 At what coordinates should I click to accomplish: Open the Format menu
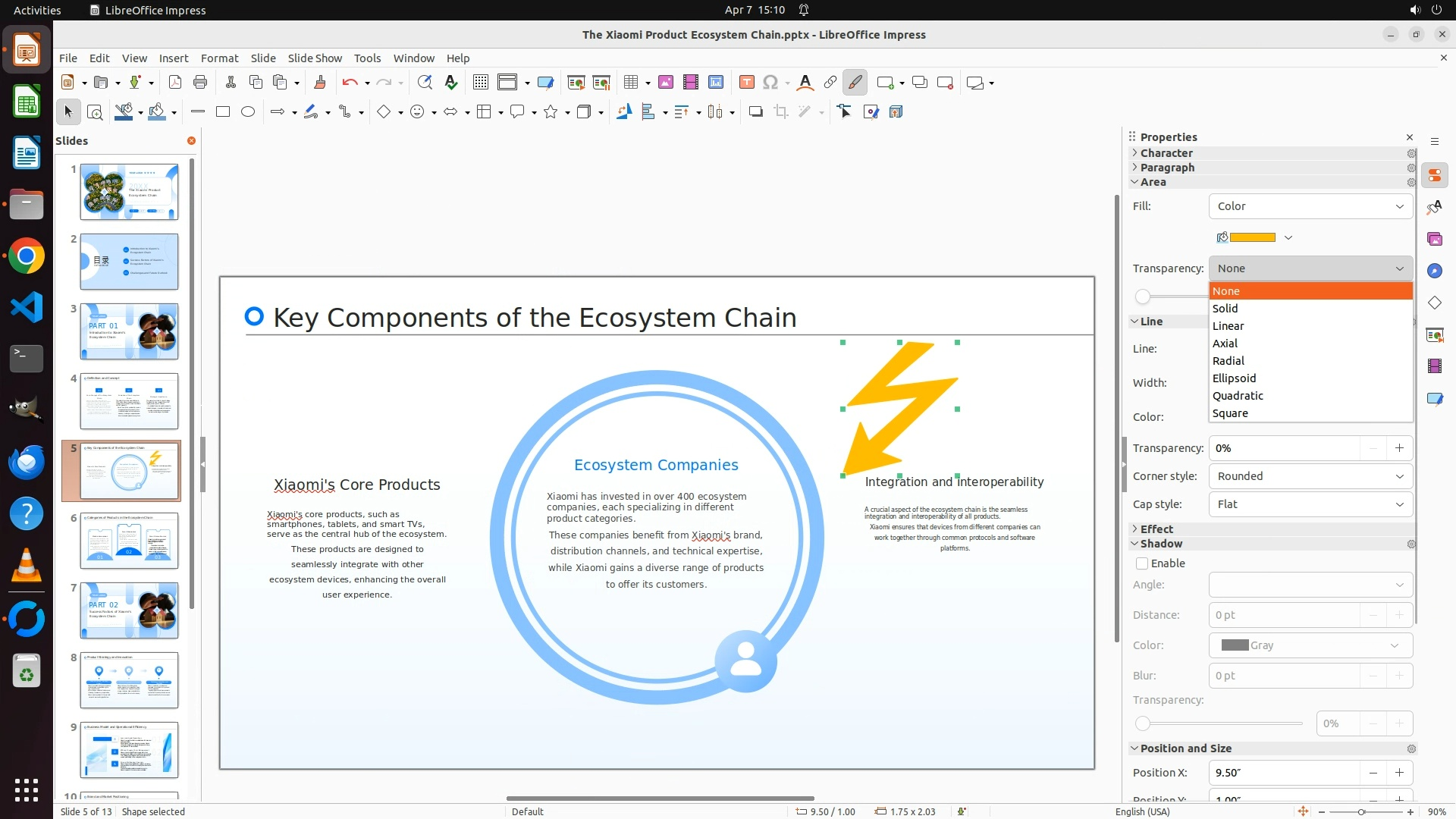pos(219,58)
